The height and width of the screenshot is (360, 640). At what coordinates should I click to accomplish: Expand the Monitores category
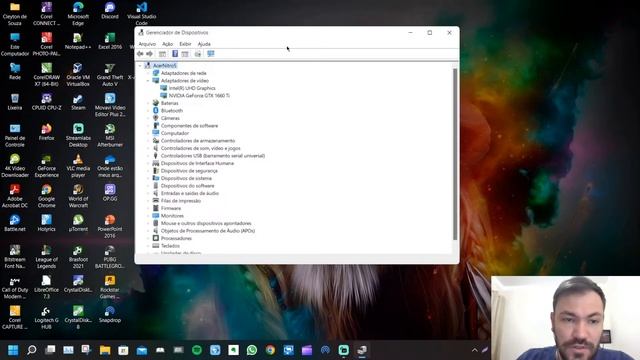(x=148, y=216)
